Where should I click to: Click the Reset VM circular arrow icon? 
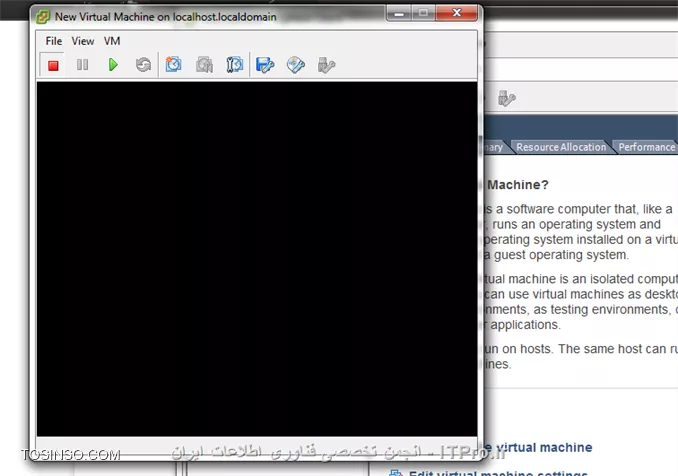(x=143, y=65)
